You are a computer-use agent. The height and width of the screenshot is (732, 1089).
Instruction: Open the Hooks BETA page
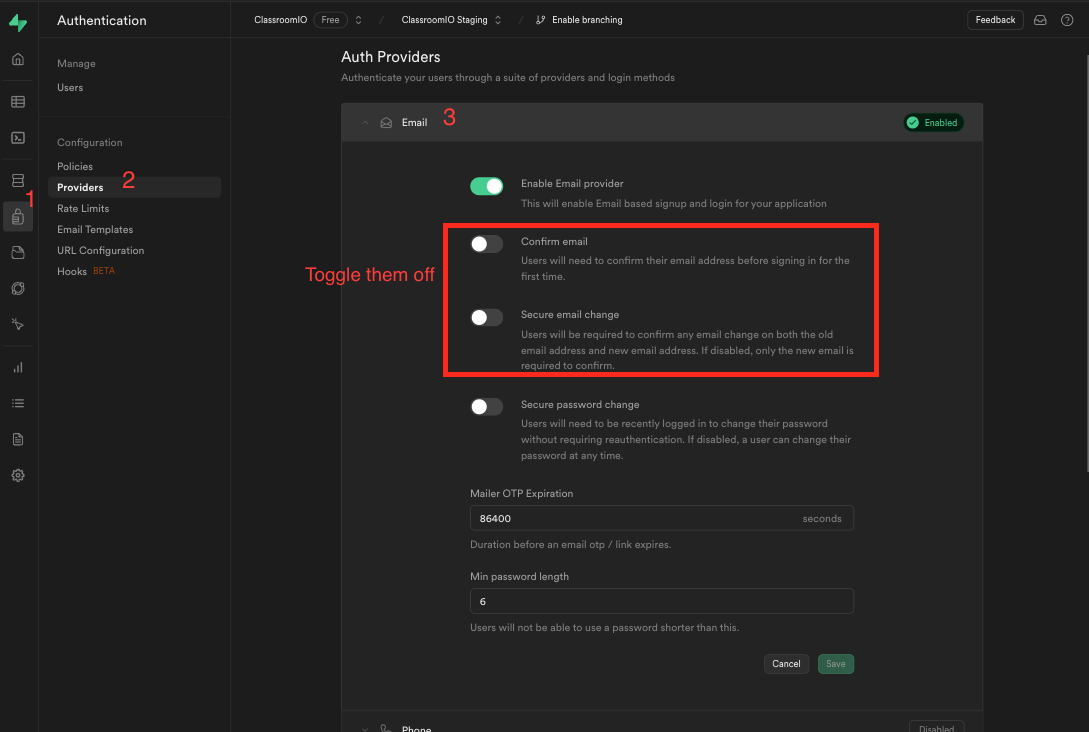point(70,270)
